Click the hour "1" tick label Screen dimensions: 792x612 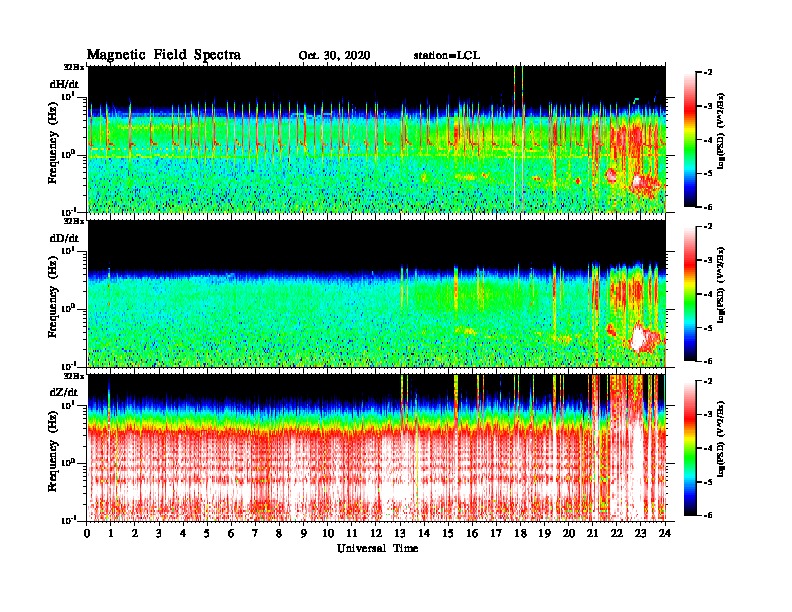tap(111, 533)
